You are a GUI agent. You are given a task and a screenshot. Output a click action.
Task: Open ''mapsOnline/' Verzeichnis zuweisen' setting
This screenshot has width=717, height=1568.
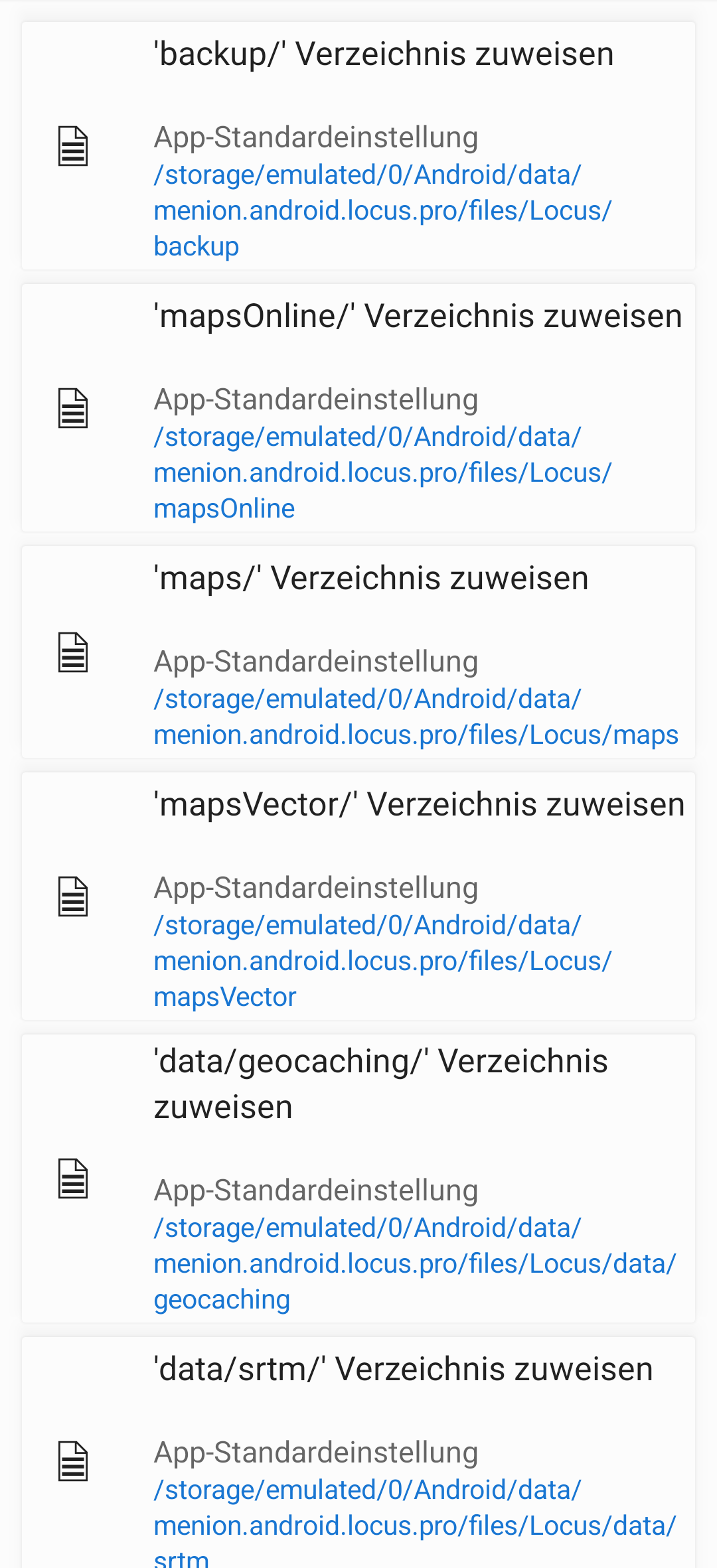coord(358,408)
